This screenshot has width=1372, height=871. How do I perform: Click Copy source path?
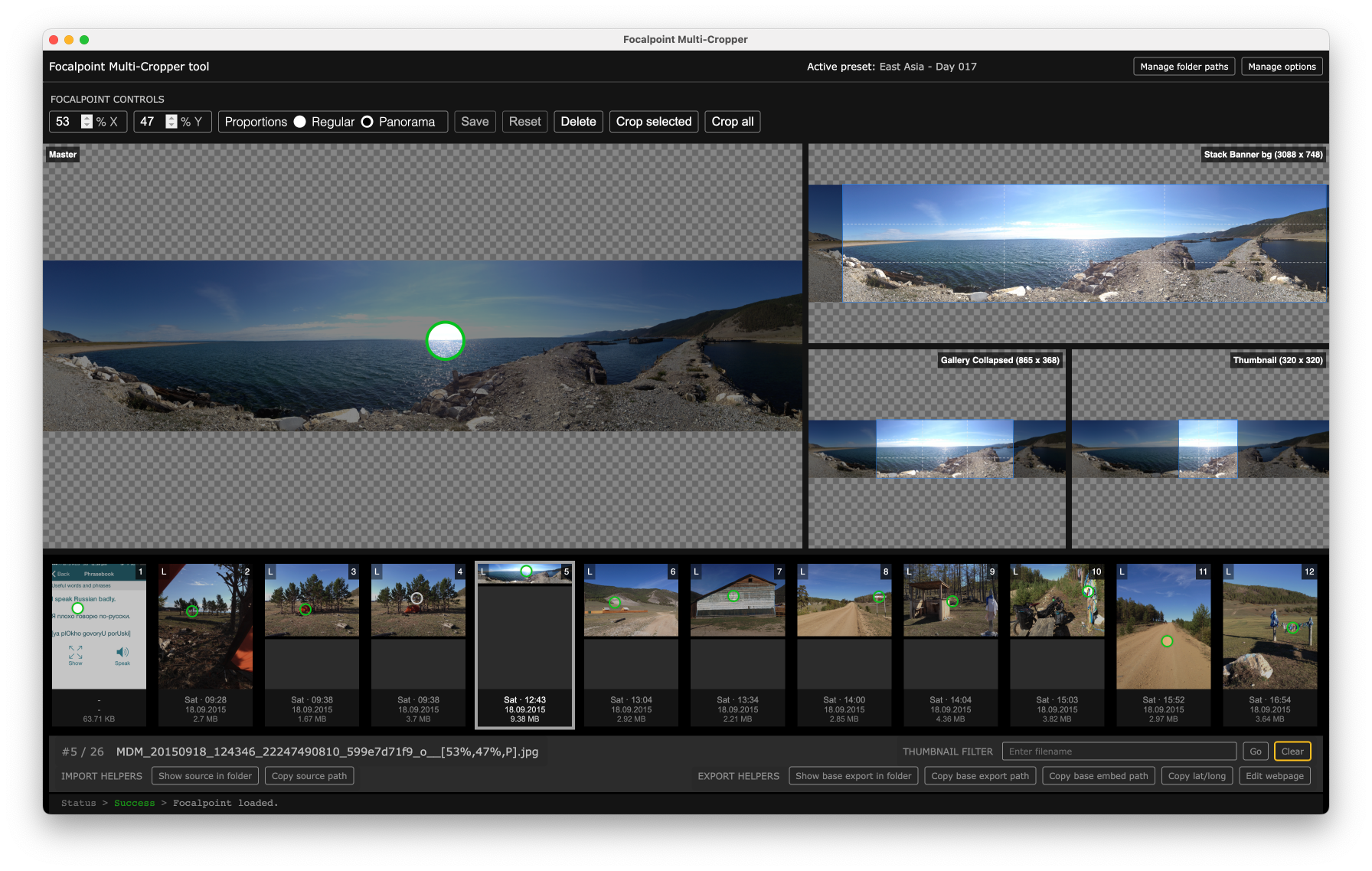pyautogui.click(x=309, y=776)
